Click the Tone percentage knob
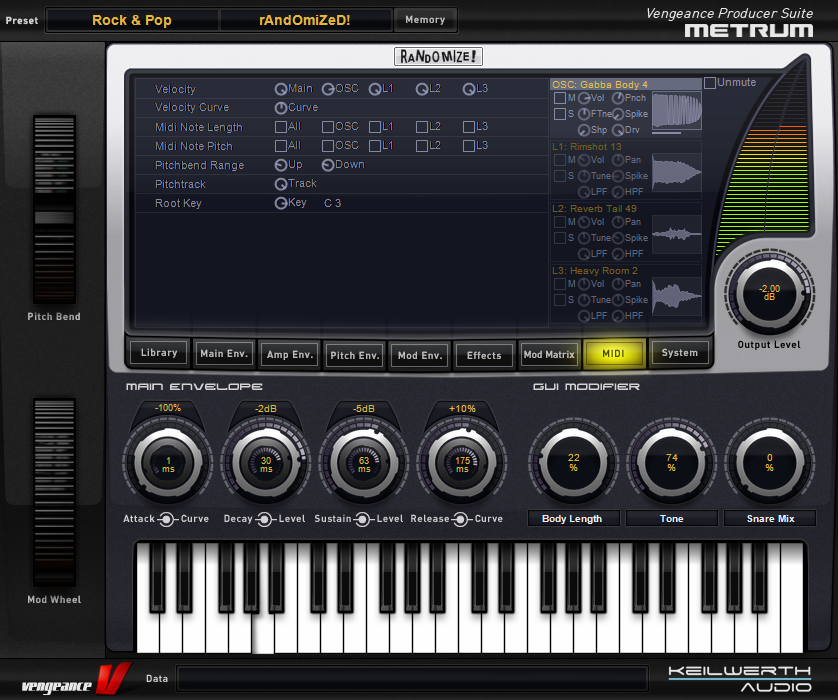 pos(671,461)
